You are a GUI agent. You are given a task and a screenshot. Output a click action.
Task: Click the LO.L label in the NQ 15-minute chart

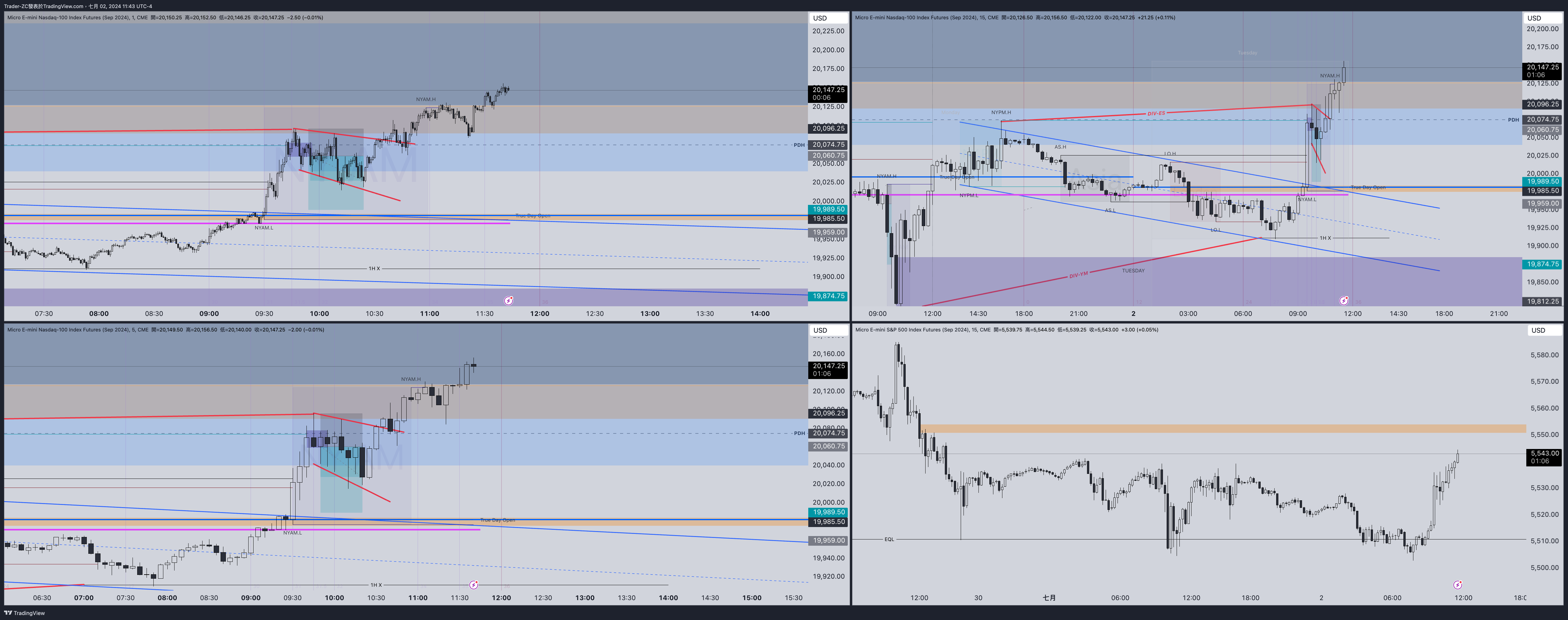tap(1215, 230)
